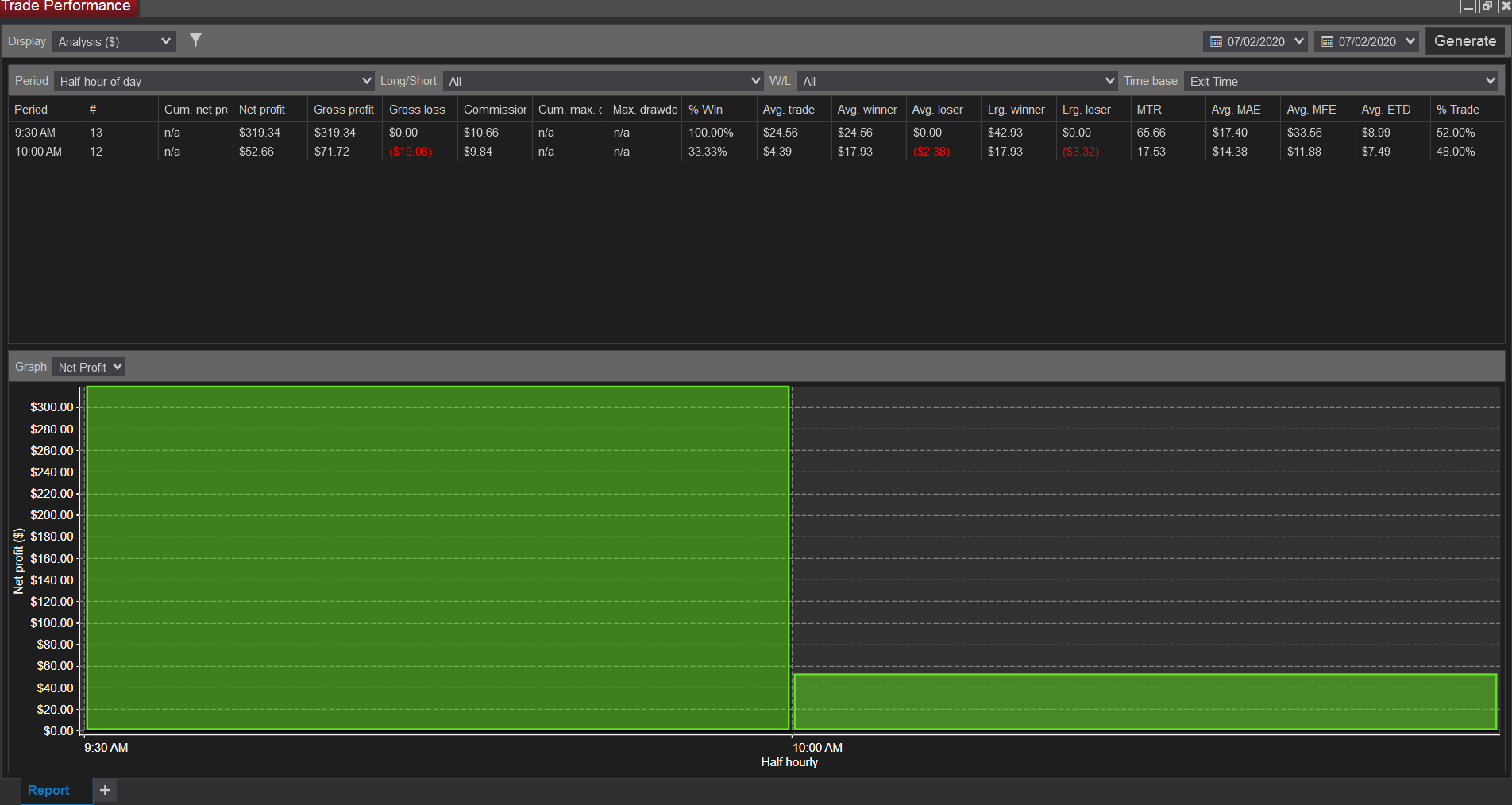
Task: Open the Graph Net Profit dropdown
Action: click(x=89, y=367)
